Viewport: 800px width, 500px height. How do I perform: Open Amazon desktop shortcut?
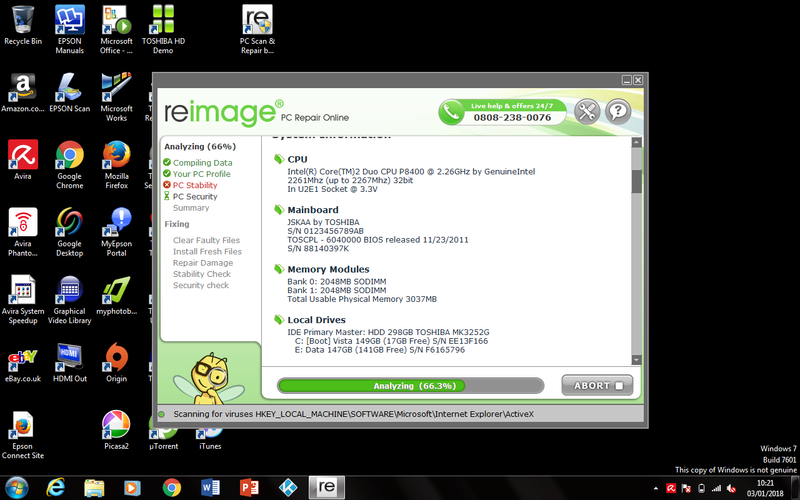point(22,93)
